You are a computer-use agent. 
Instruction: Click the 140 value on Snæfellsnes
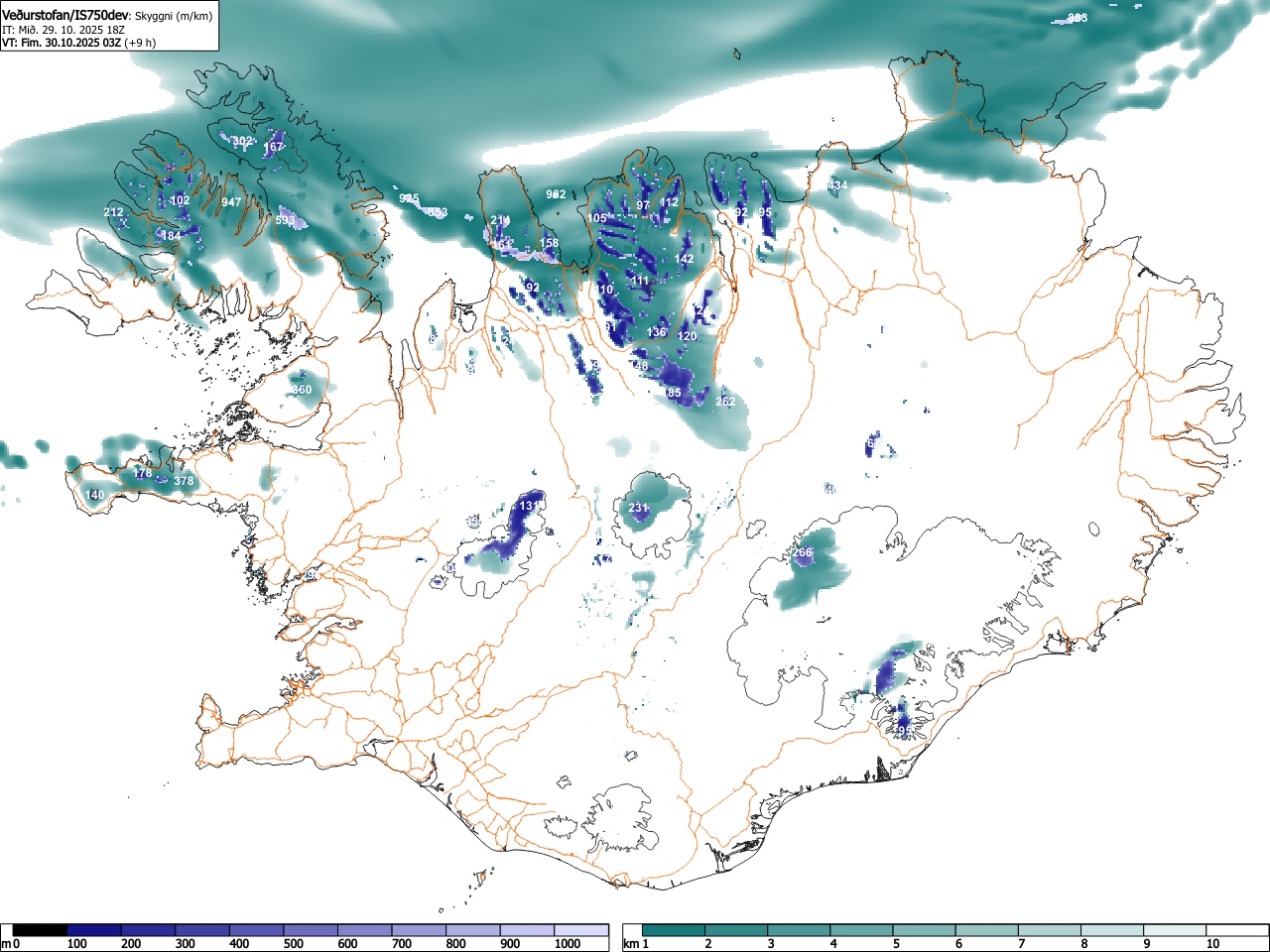[94, 495]
